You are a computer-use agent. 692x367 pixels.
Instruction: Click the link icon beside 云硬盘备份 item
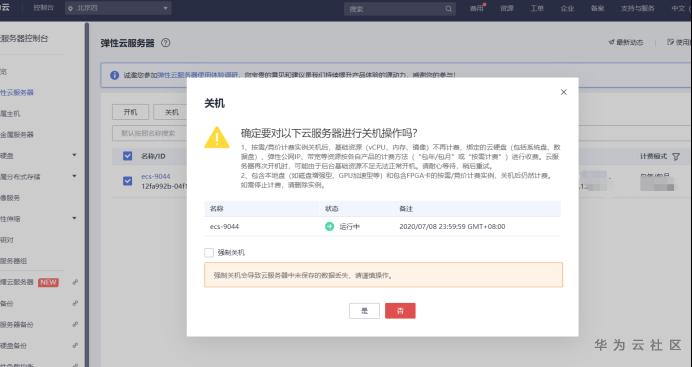[x=75, y=345]
